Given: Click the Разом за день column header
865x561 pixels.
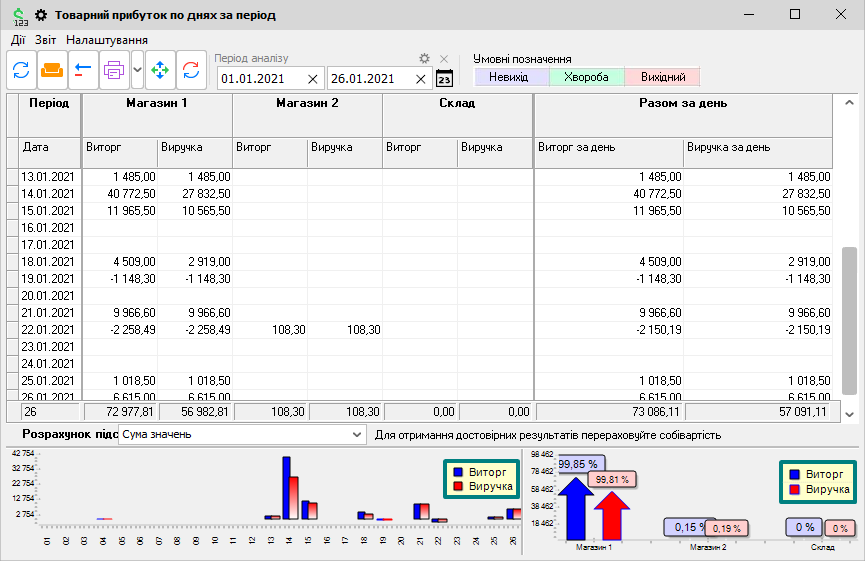Looking at the screenshot, I should pyautogui.click(x=683, y=103).
